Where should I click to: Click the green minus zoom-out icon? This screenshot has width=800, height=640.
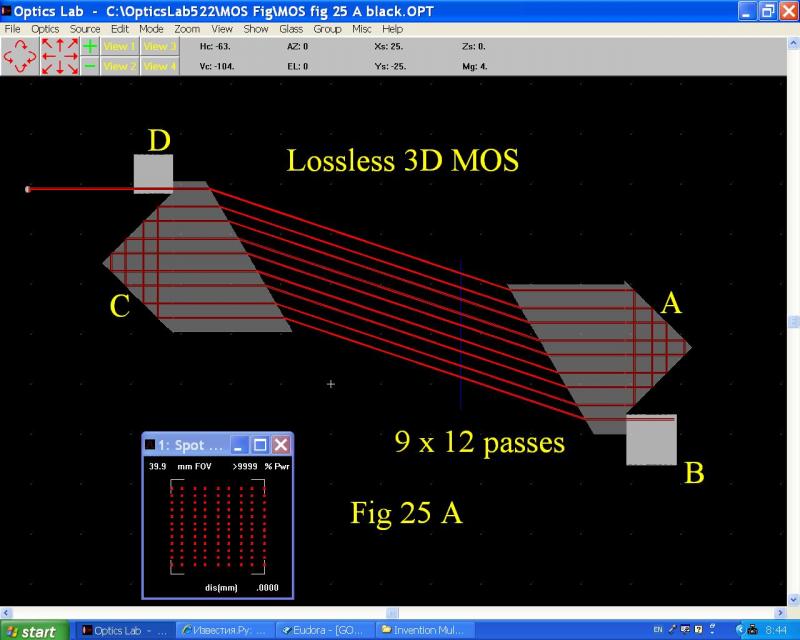click(x=90, y=66)
